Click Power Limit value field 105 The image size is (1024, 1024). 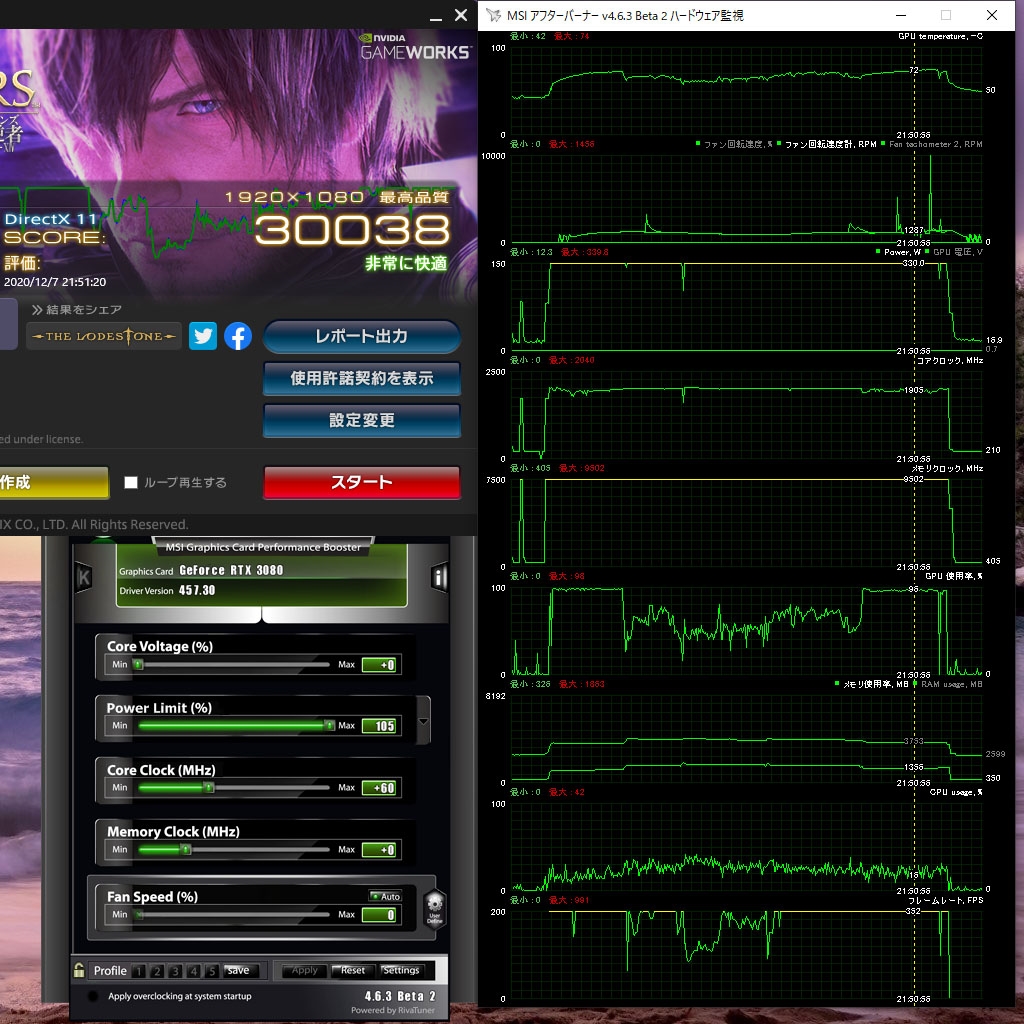(x=379, y=726)
